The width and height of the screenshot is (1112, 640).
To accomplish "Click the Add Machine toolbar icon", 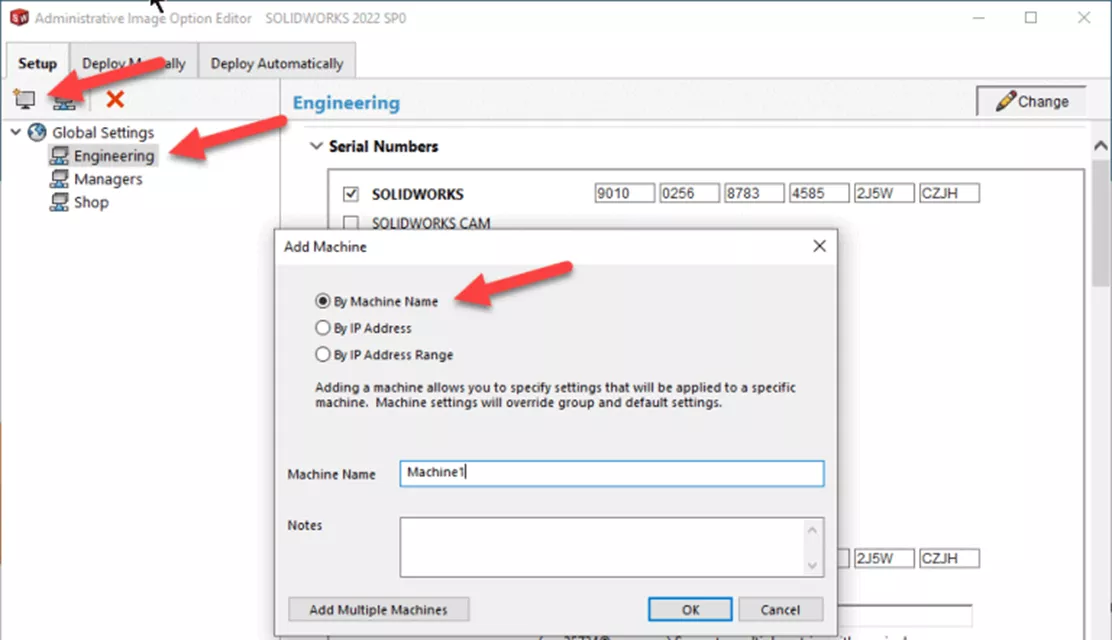I will (25, 99).
